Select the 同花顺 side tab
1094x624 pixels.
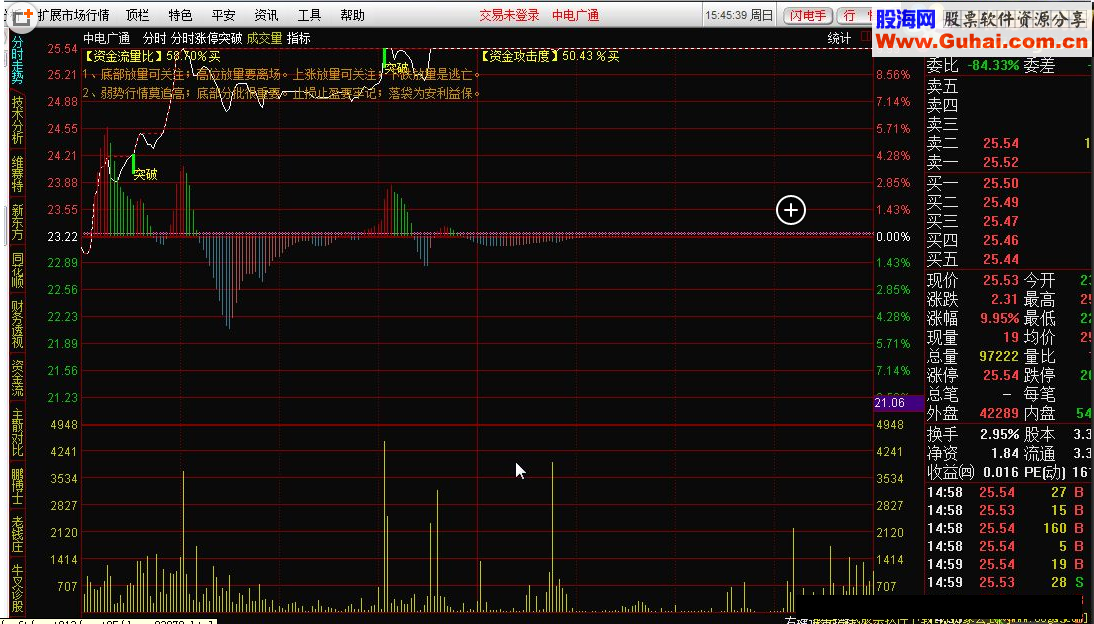(17, 271)
